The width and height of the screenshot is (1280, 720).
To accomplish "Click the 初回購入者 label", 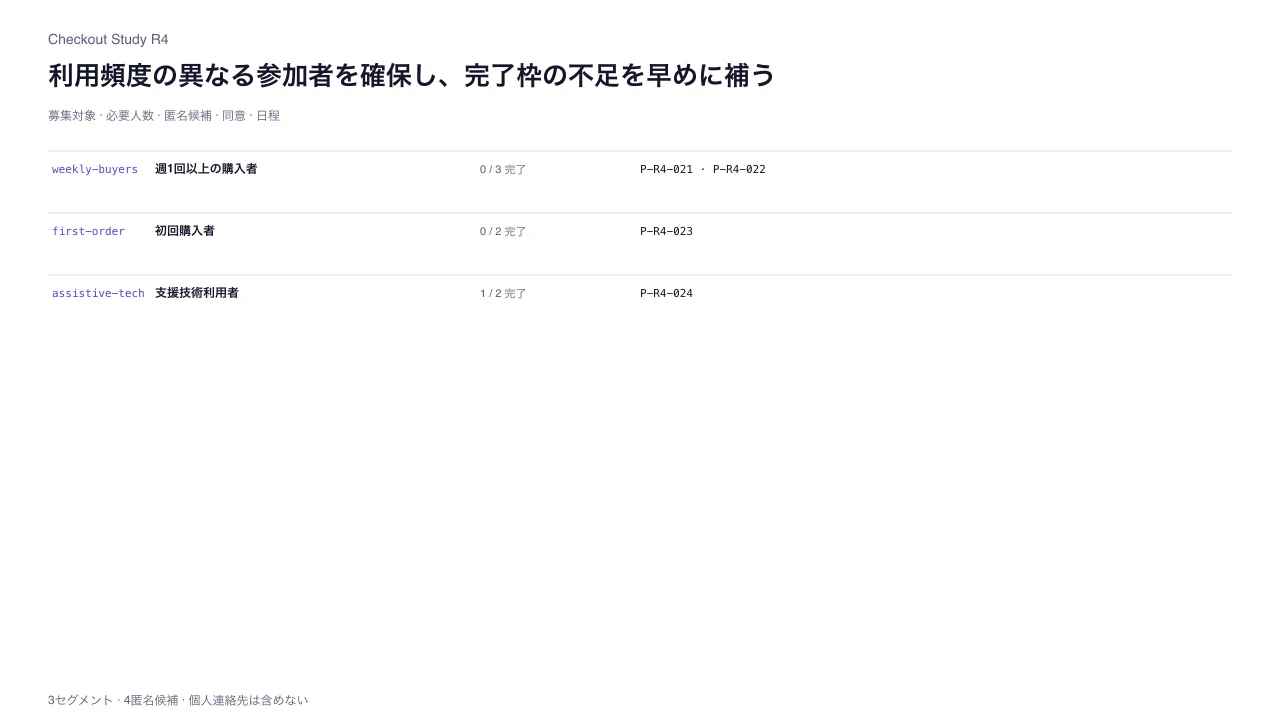I will tap(185, 231).
